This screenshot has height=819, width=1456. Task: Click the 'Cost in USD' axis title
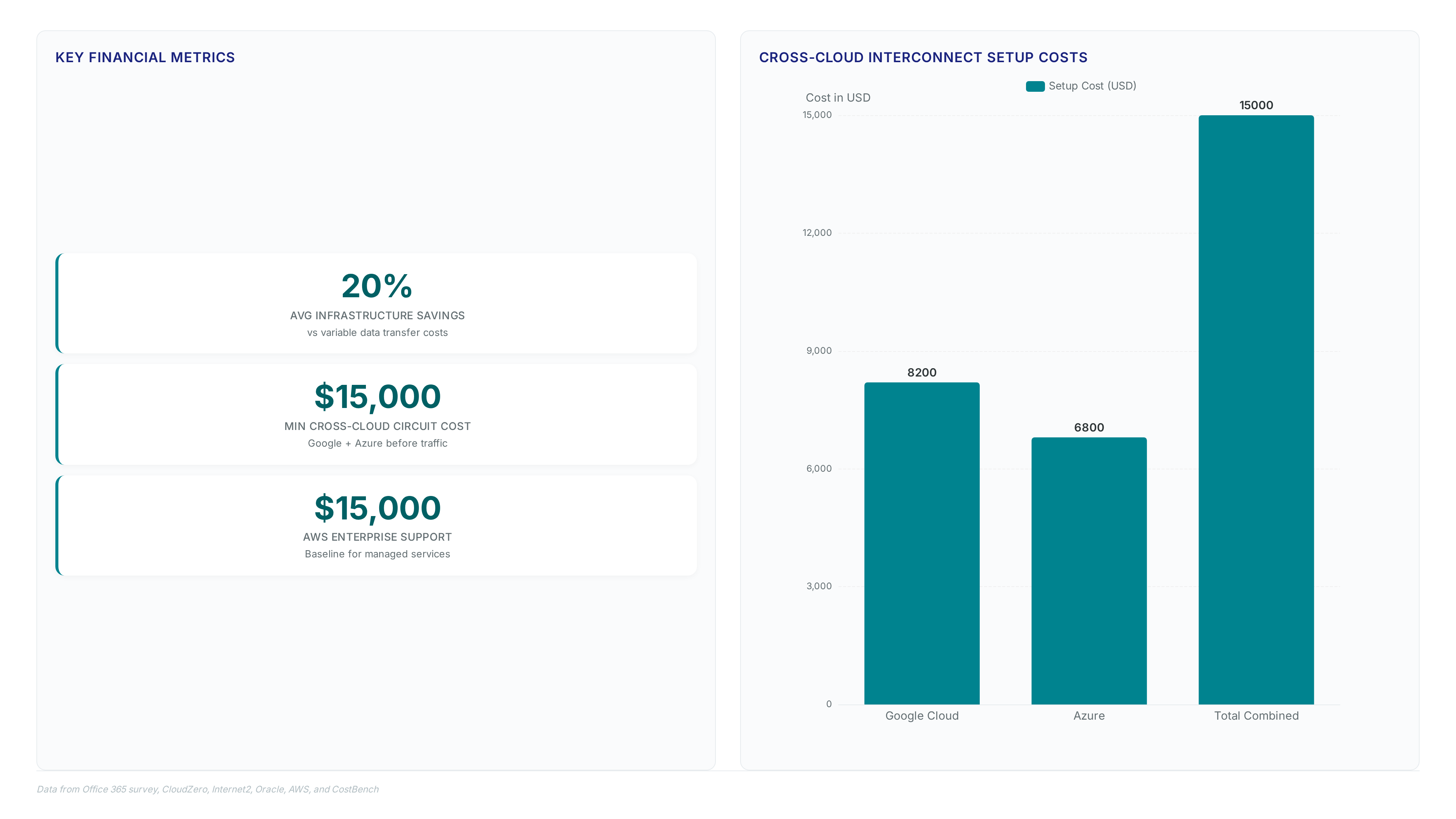[838, 98]
